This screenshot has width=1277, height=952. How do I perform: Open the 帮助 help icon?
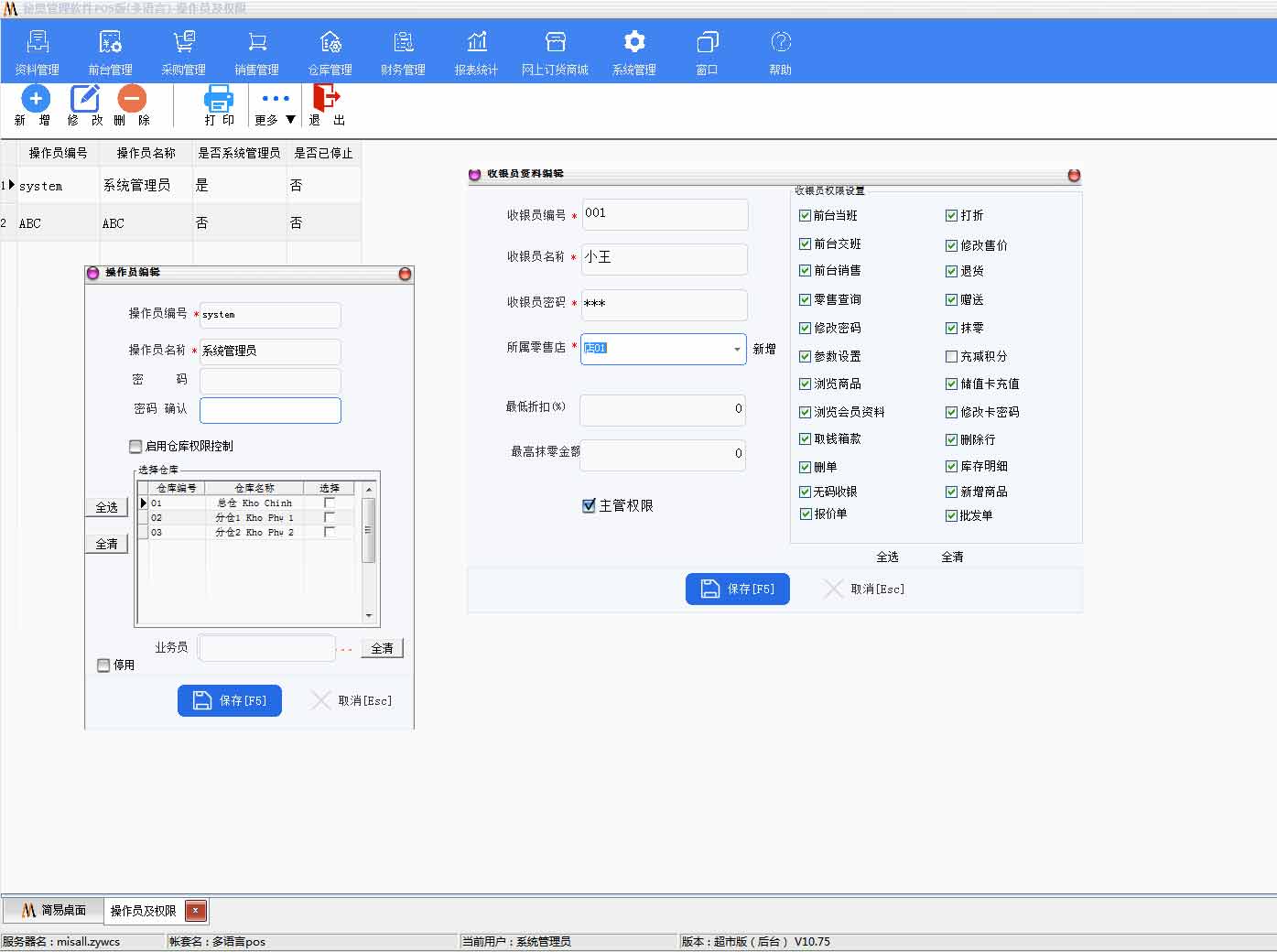tap(781, 42)
